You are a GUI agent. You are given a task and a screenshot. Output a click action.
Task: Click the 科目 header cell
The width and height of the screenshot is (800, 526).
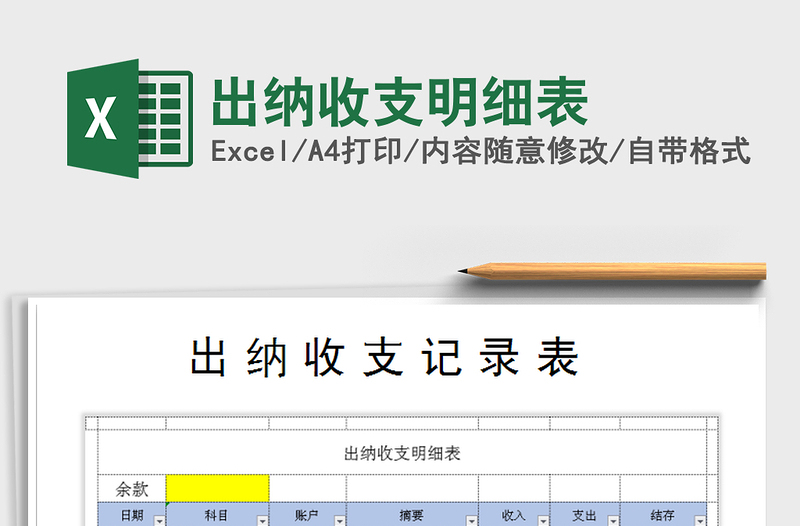218,514
